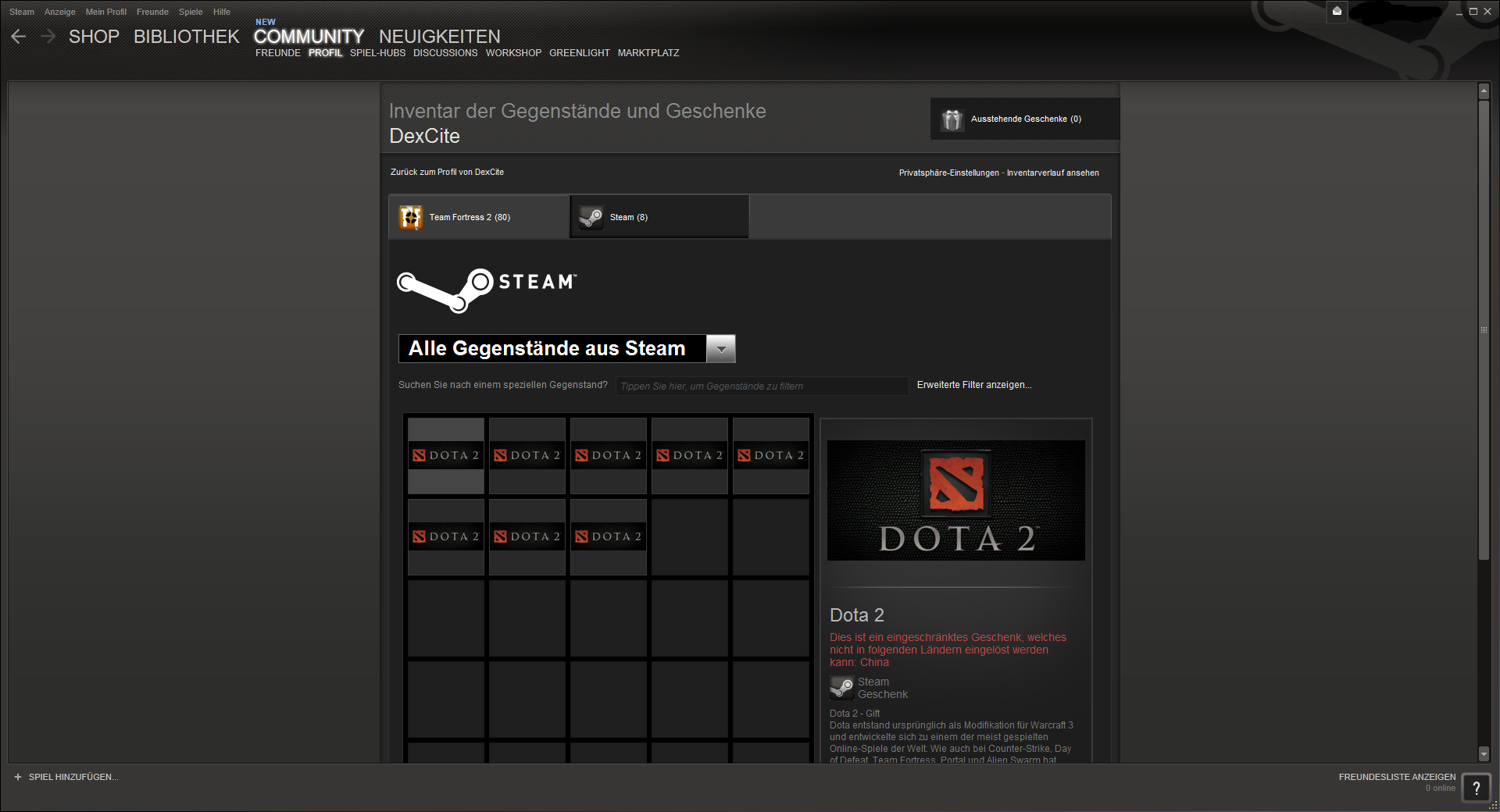Show Erweiterte Filter anzeigen
1500x812 pixels.
tap(974, 385)
